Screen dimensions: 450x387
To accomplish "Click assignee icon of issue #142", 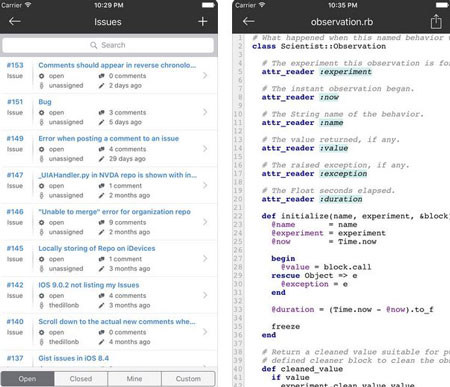I will (42, 305).
